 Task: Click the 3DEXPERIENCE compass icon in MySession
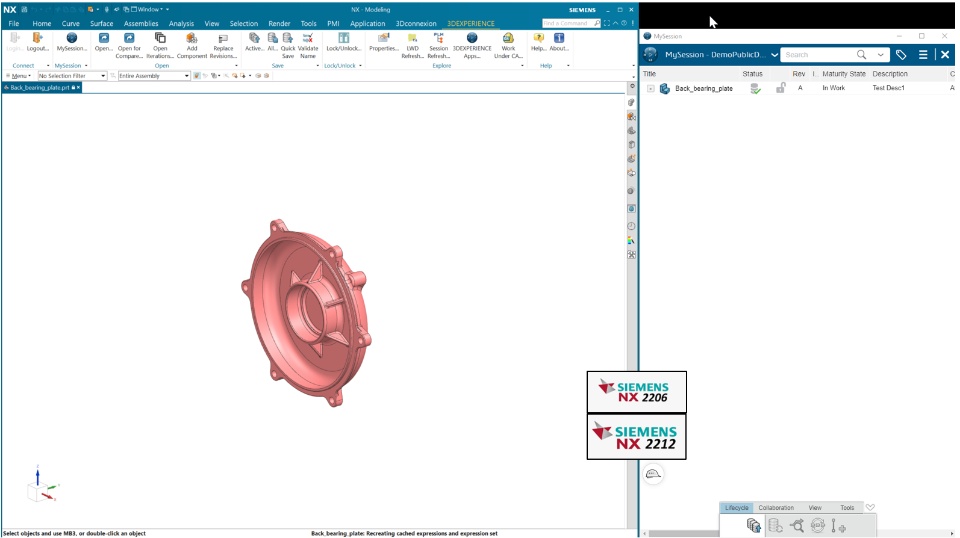pos(650,54)
